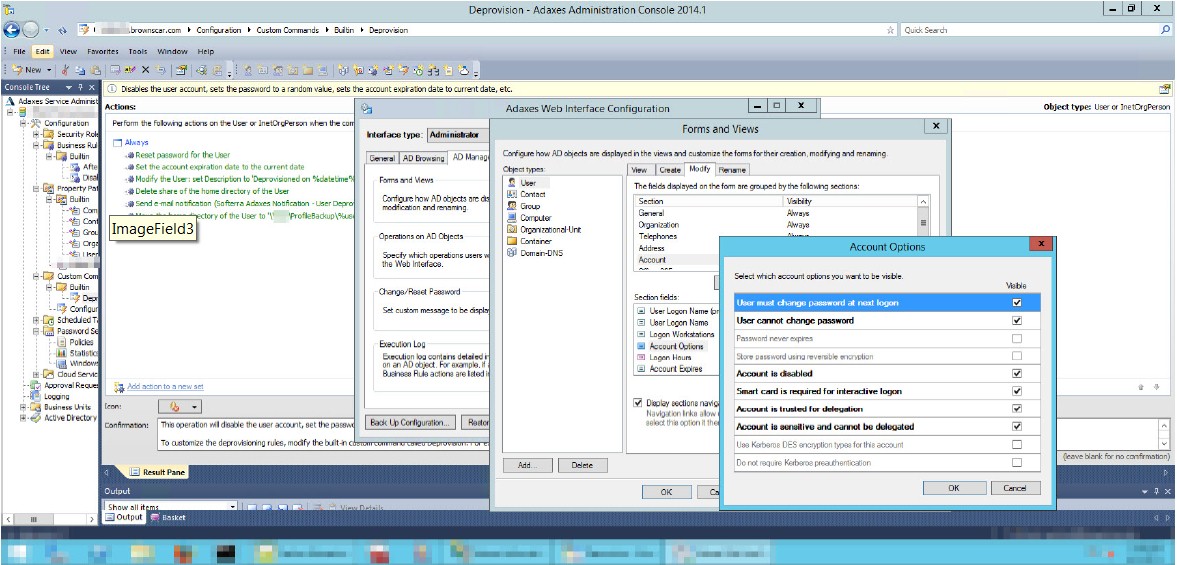
Task: Click the Console Tree horizontal scrollbar
Action: pos(50,518)
